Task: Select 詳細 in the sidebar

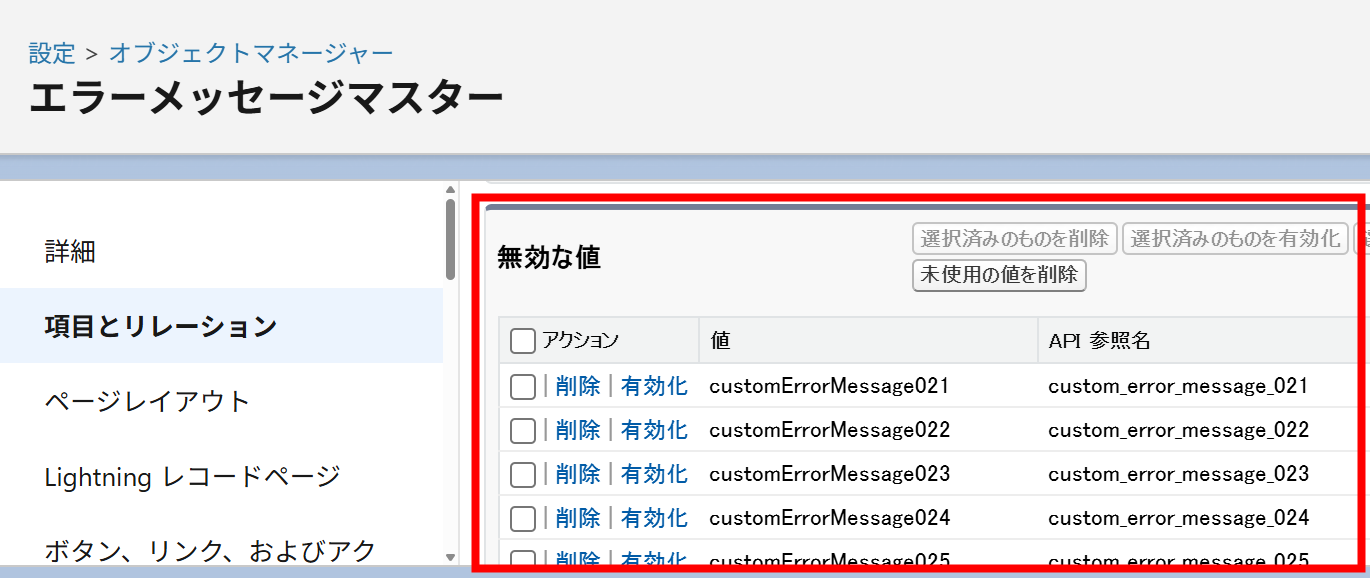Action: [x=68, y=252]
